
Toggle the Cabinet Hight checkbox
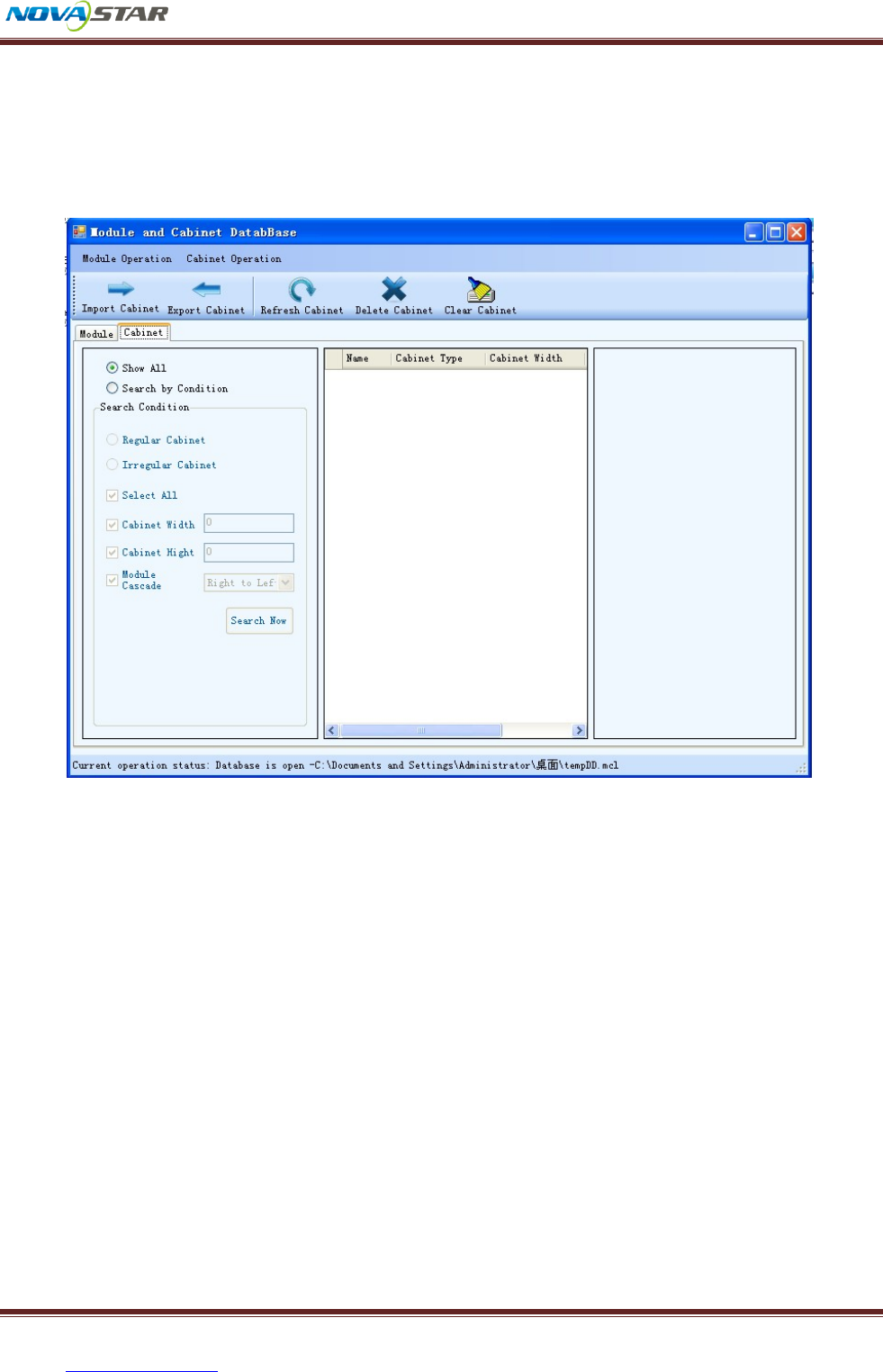pyautogui.click(x=113, y=552)
